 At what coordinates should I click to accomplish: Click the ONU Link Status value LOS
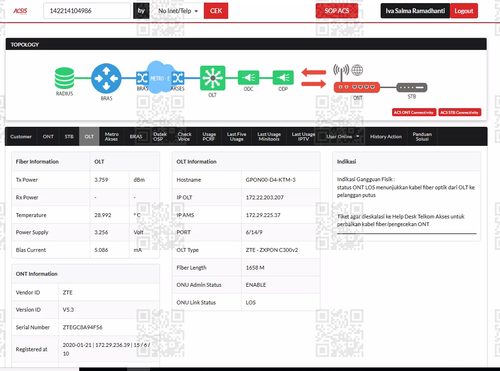tap(251, 303)
